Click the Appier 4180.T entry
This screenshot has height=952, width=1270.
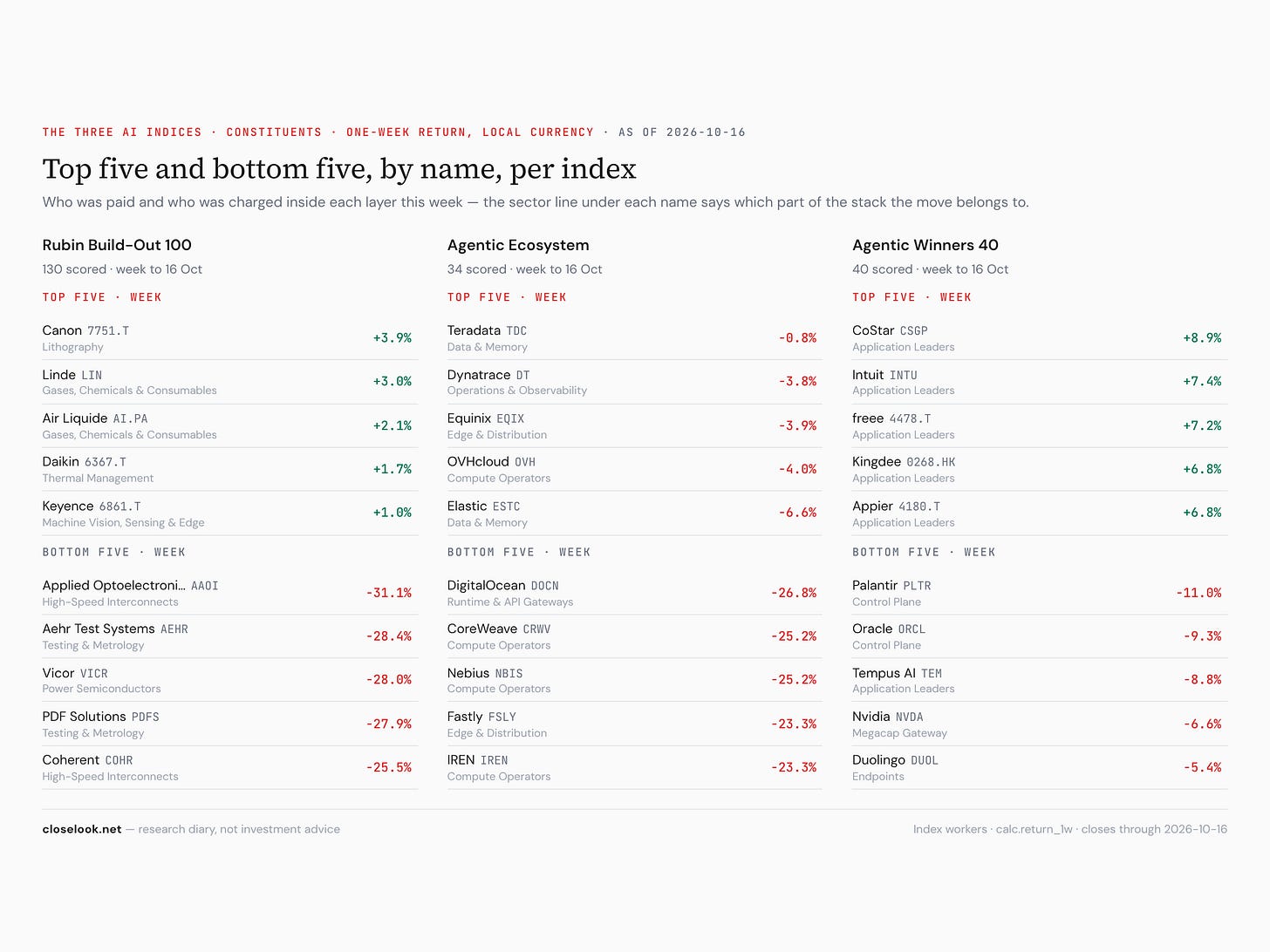coord(896,506)
